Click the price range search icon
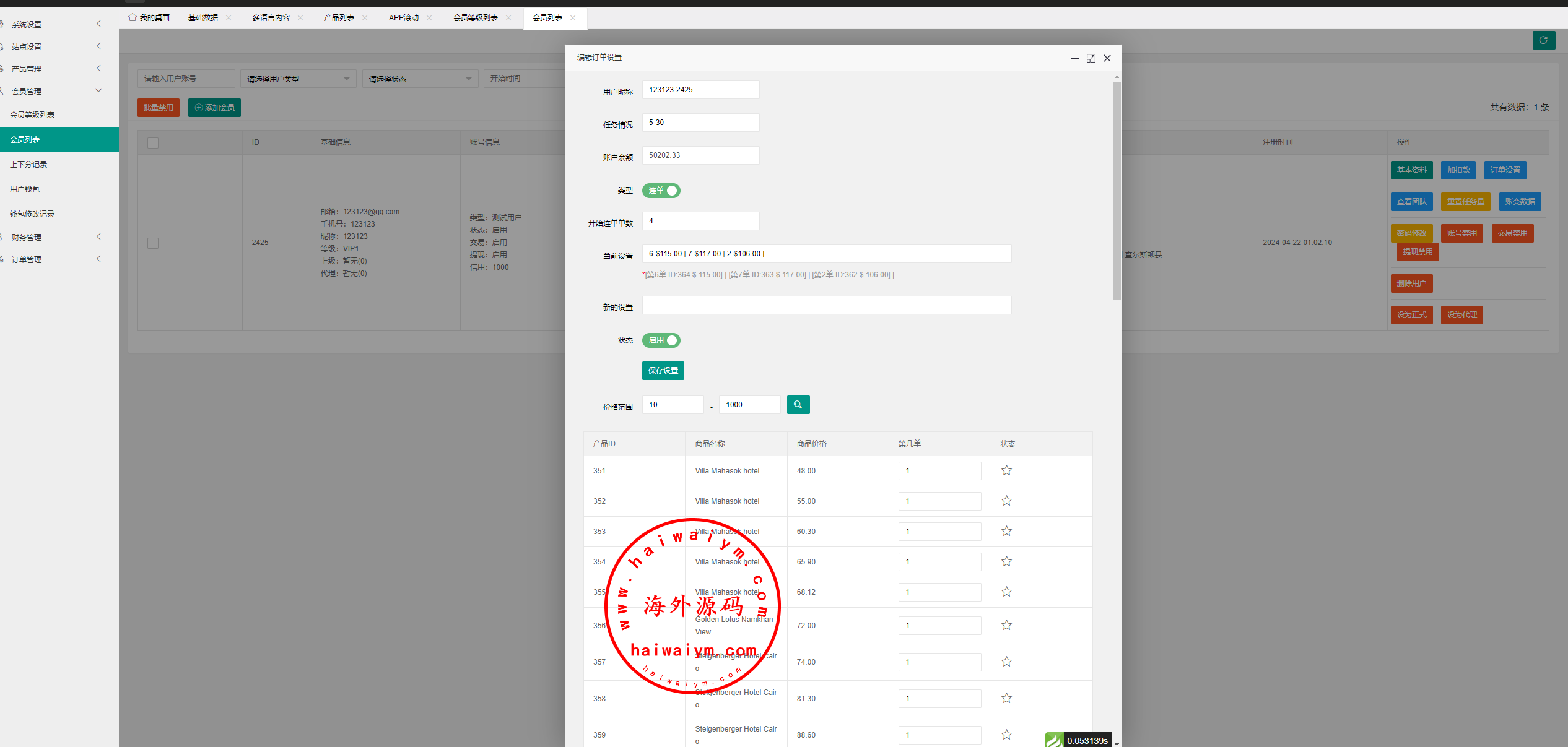The height and width of the screenshot is (747, 1568). (798, 405)
